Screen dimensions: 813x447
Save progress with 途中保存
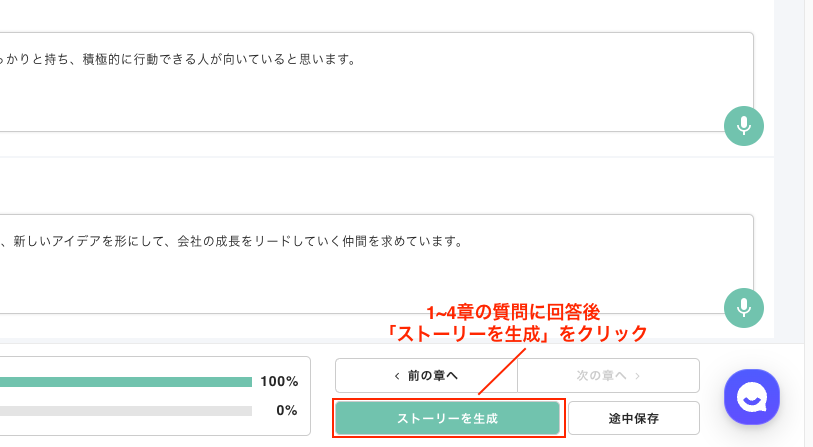tap(633, 417)
